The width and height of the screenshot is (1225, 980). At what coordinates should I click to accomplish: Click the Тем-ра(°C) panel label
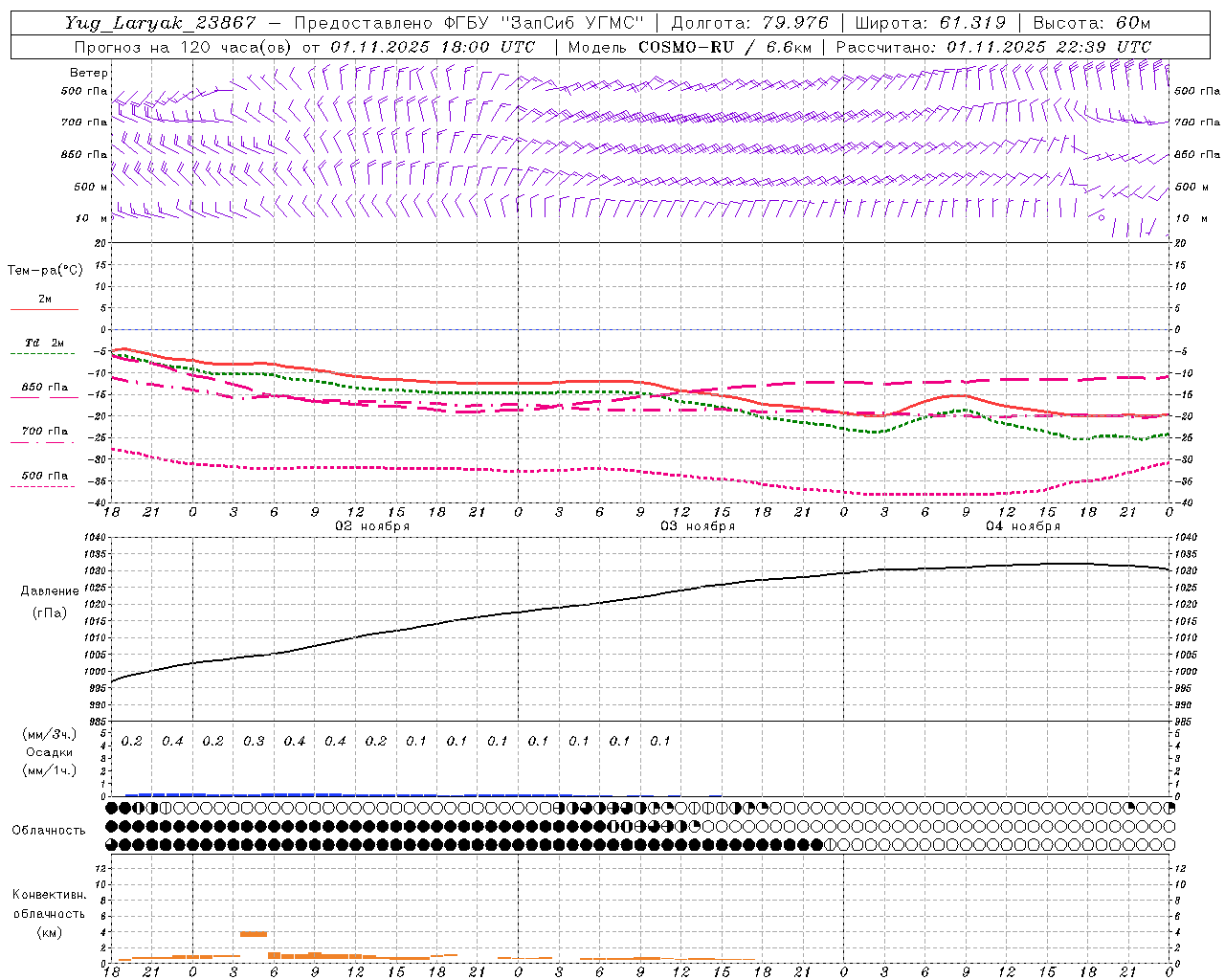(45, 271)
